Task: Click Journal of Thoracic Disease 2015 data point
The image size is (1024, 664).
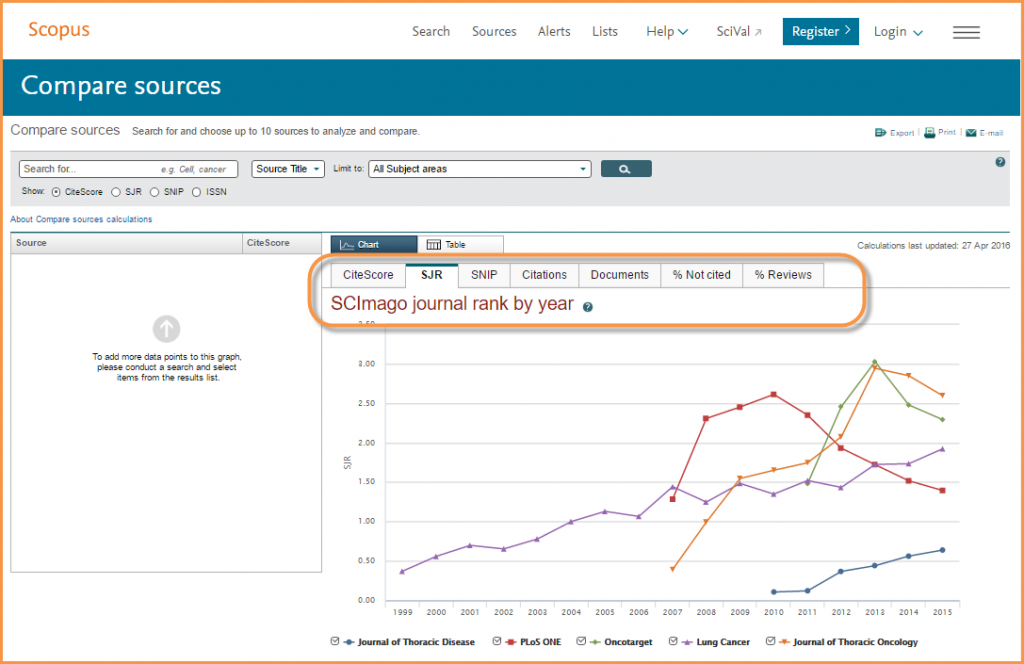Action: [942, 550]
